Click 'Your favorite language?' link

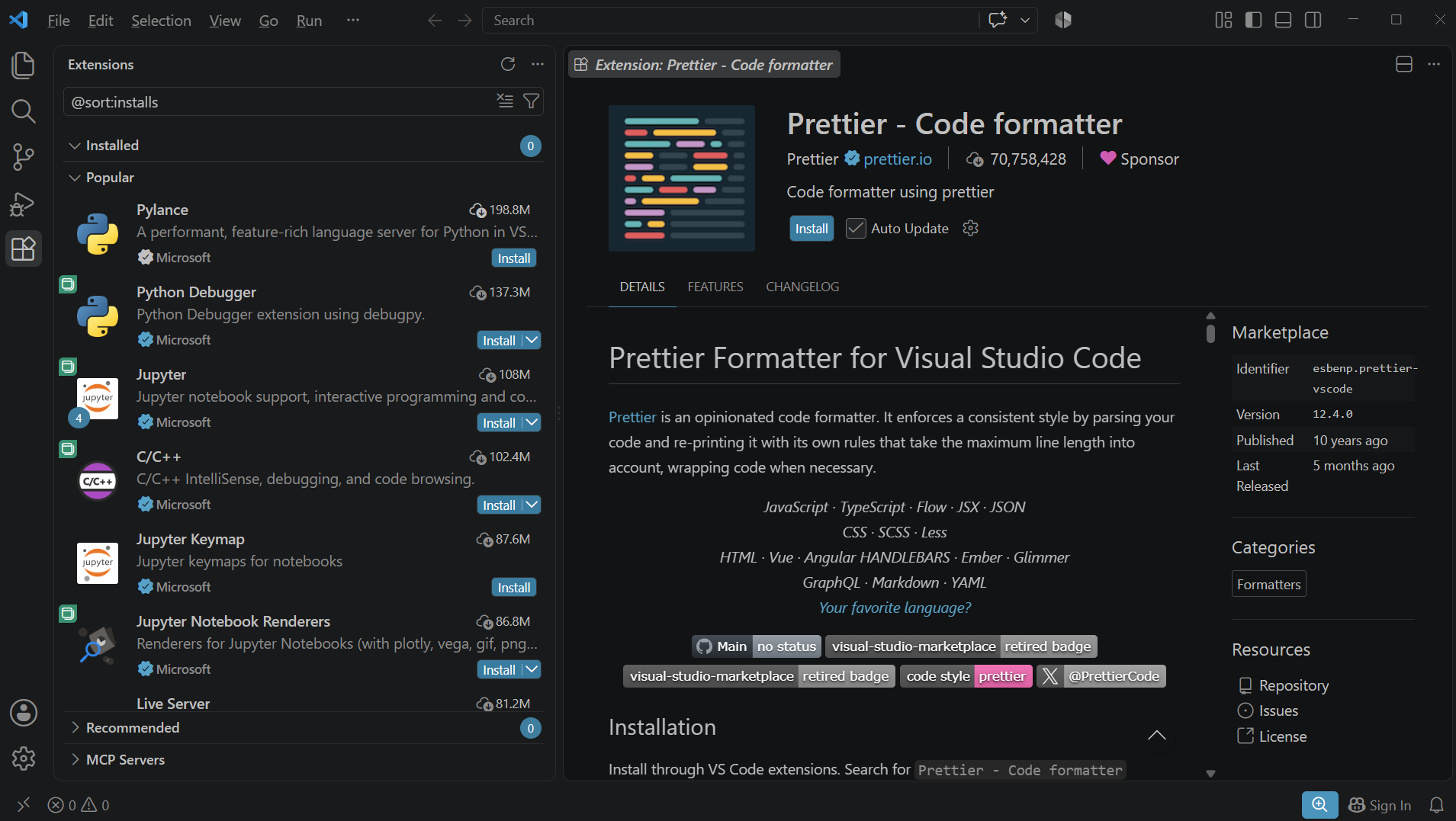click(x=895, y=608)
